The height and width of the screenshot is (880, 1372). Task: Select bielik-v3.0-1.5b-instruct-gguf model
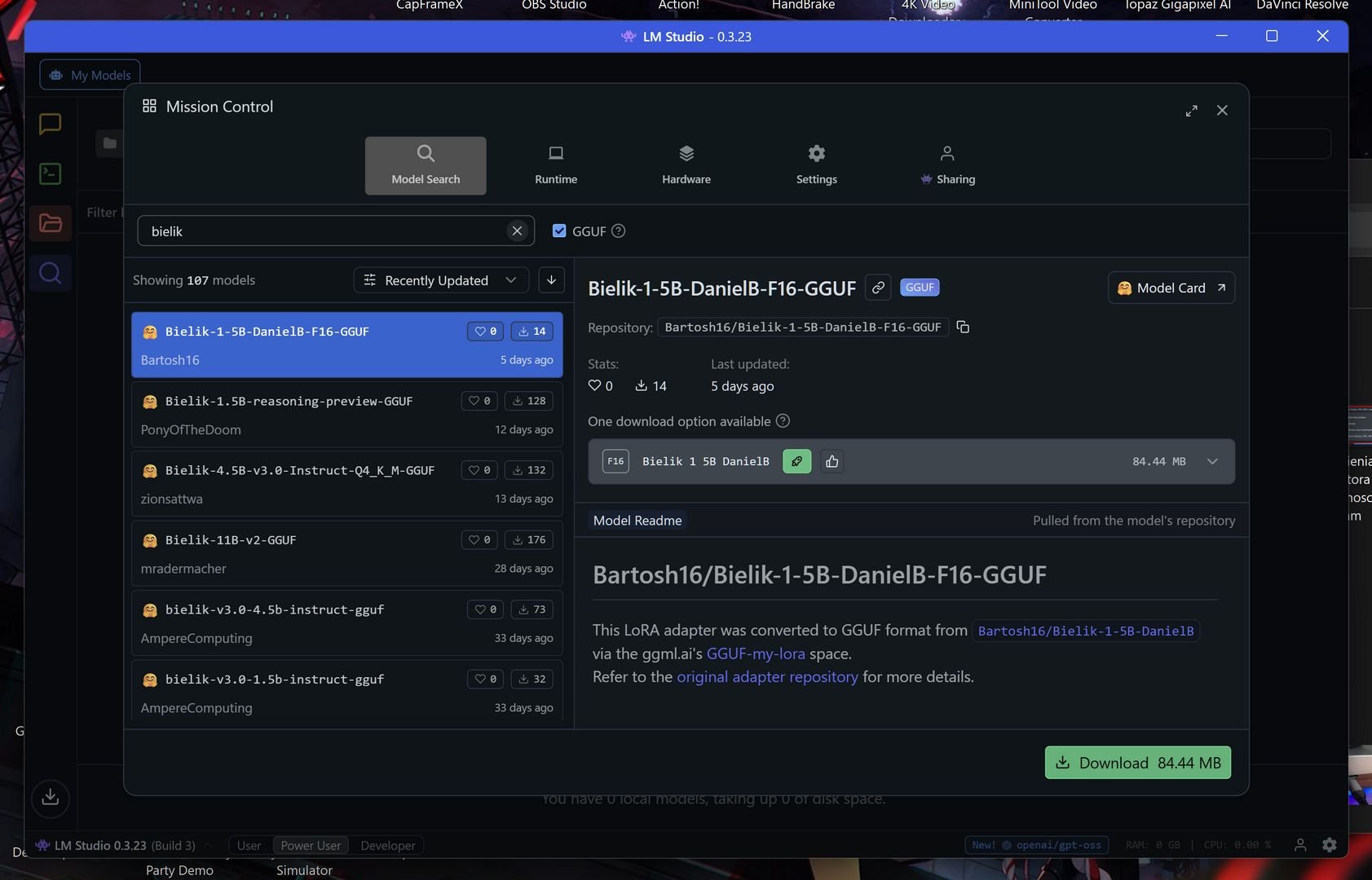point(347,691)
